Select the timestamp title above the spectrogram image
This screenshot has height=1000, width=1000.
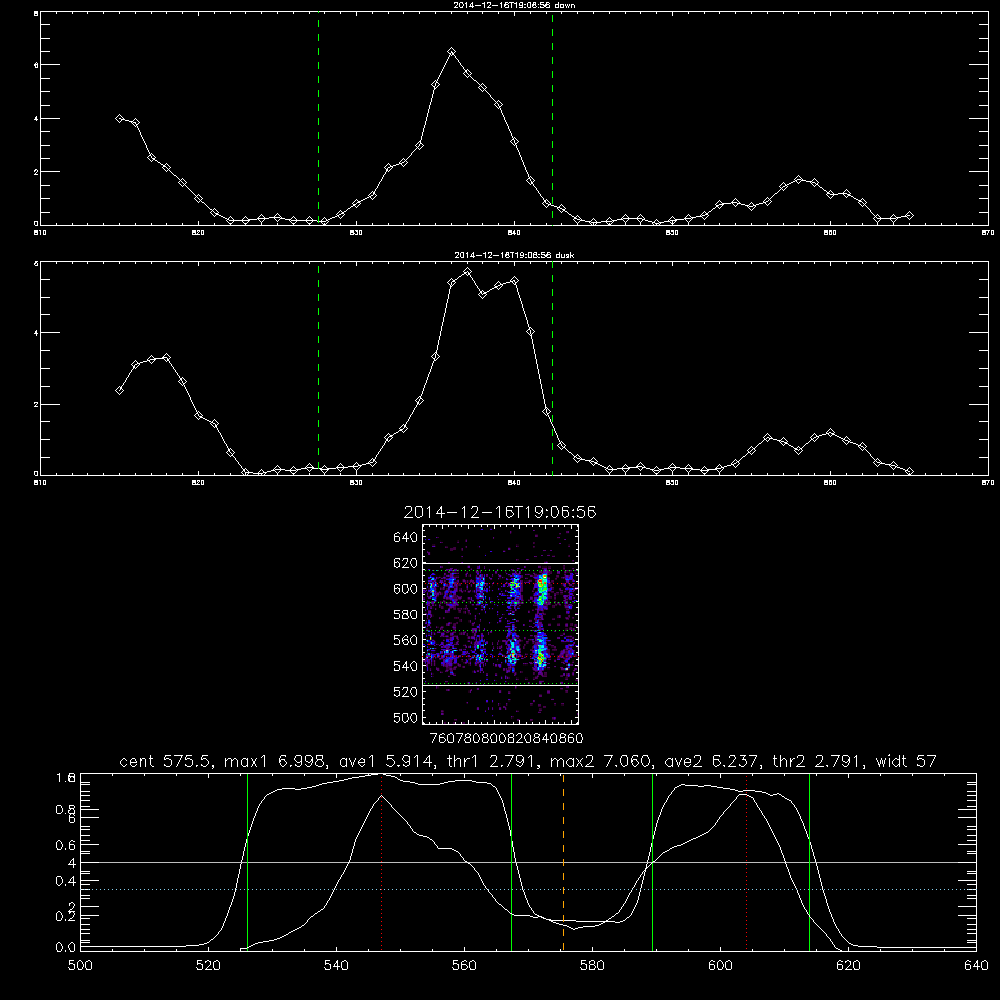tap(500, 512)
